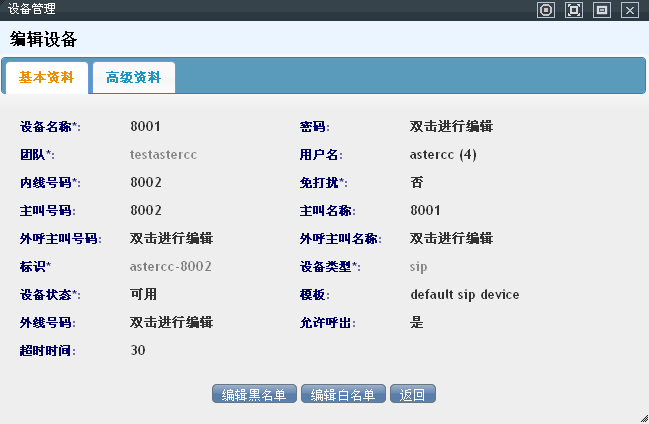Click the octagon stop icon in title bar
Screen dimensions: 649x424
point(546,10)
